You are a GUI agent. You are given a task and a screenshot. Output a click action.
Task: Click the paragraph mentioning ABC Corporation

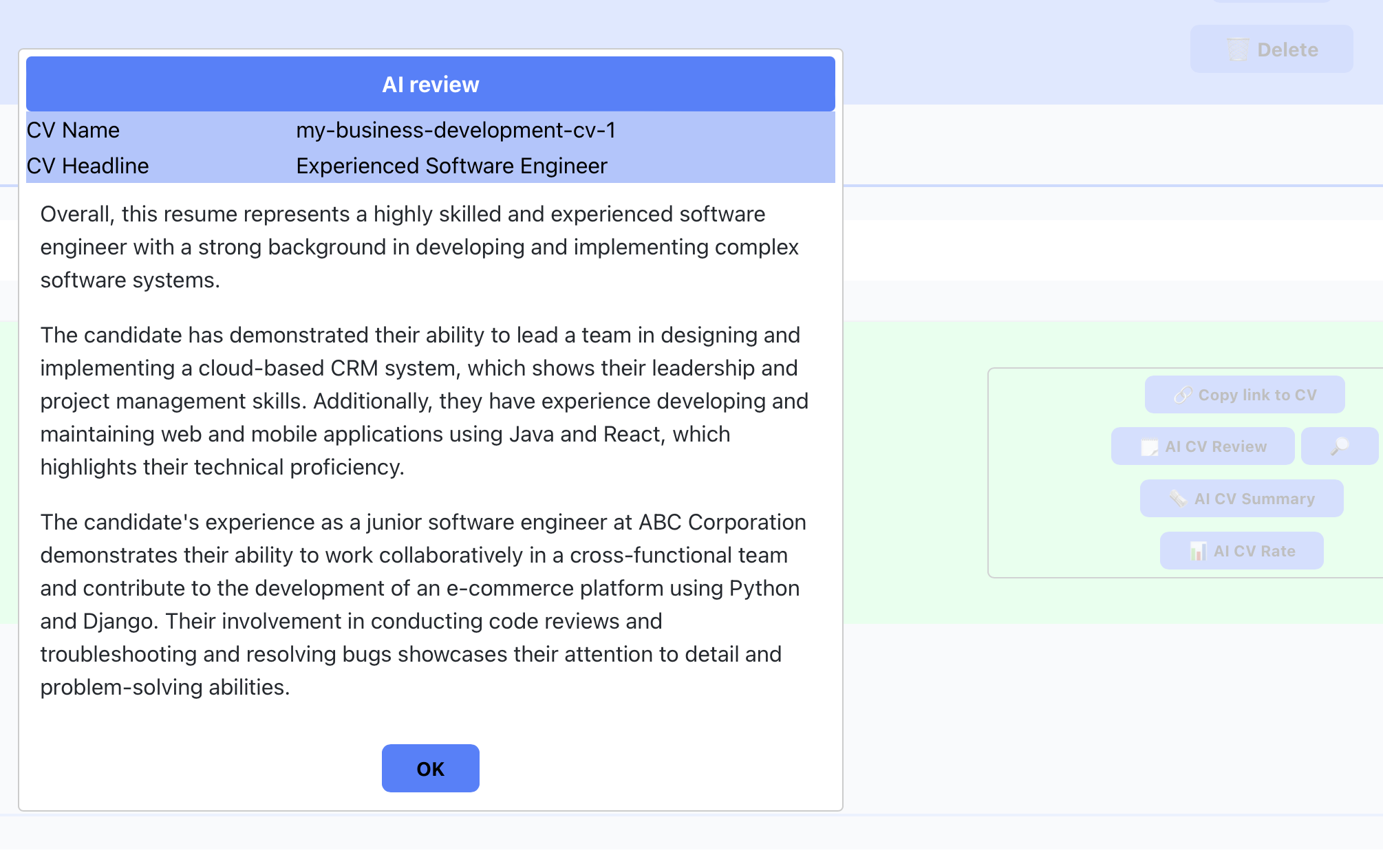423,605
